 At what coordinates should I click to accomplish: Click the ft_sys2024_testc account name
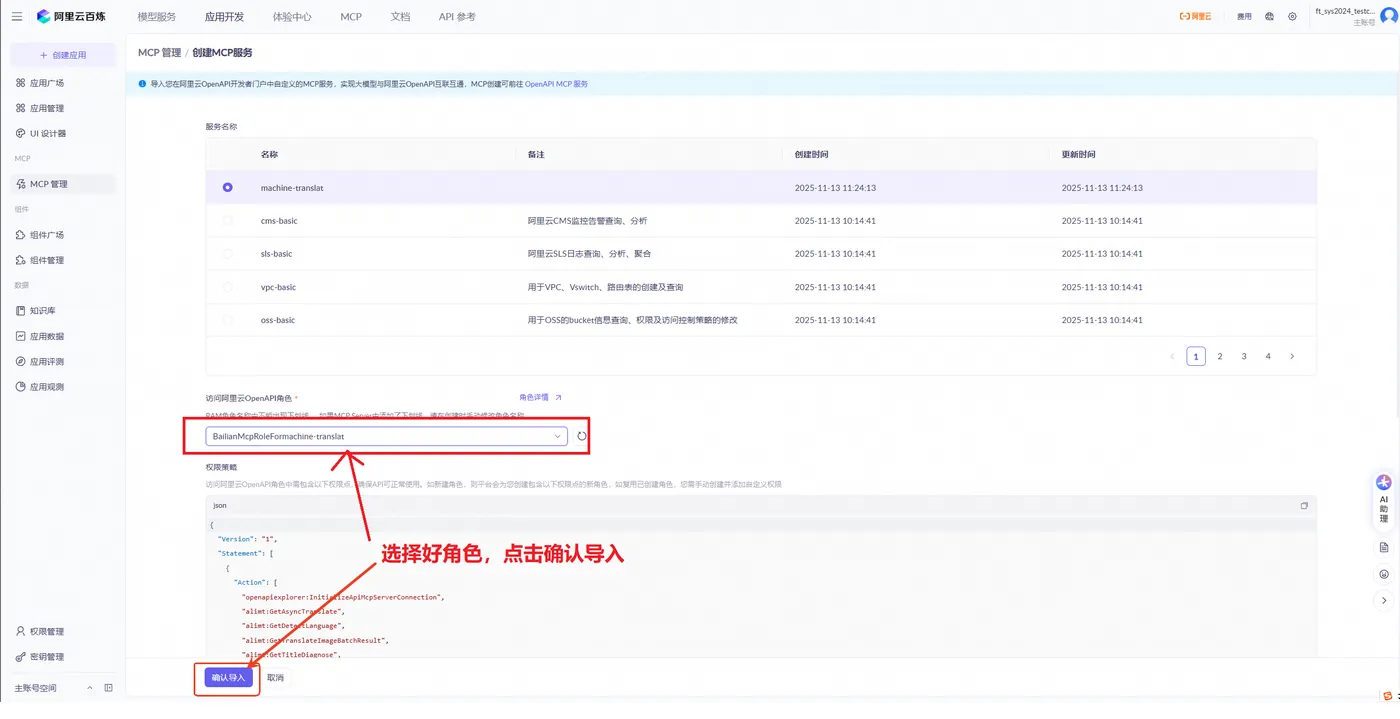click(x=1344, y=11)
